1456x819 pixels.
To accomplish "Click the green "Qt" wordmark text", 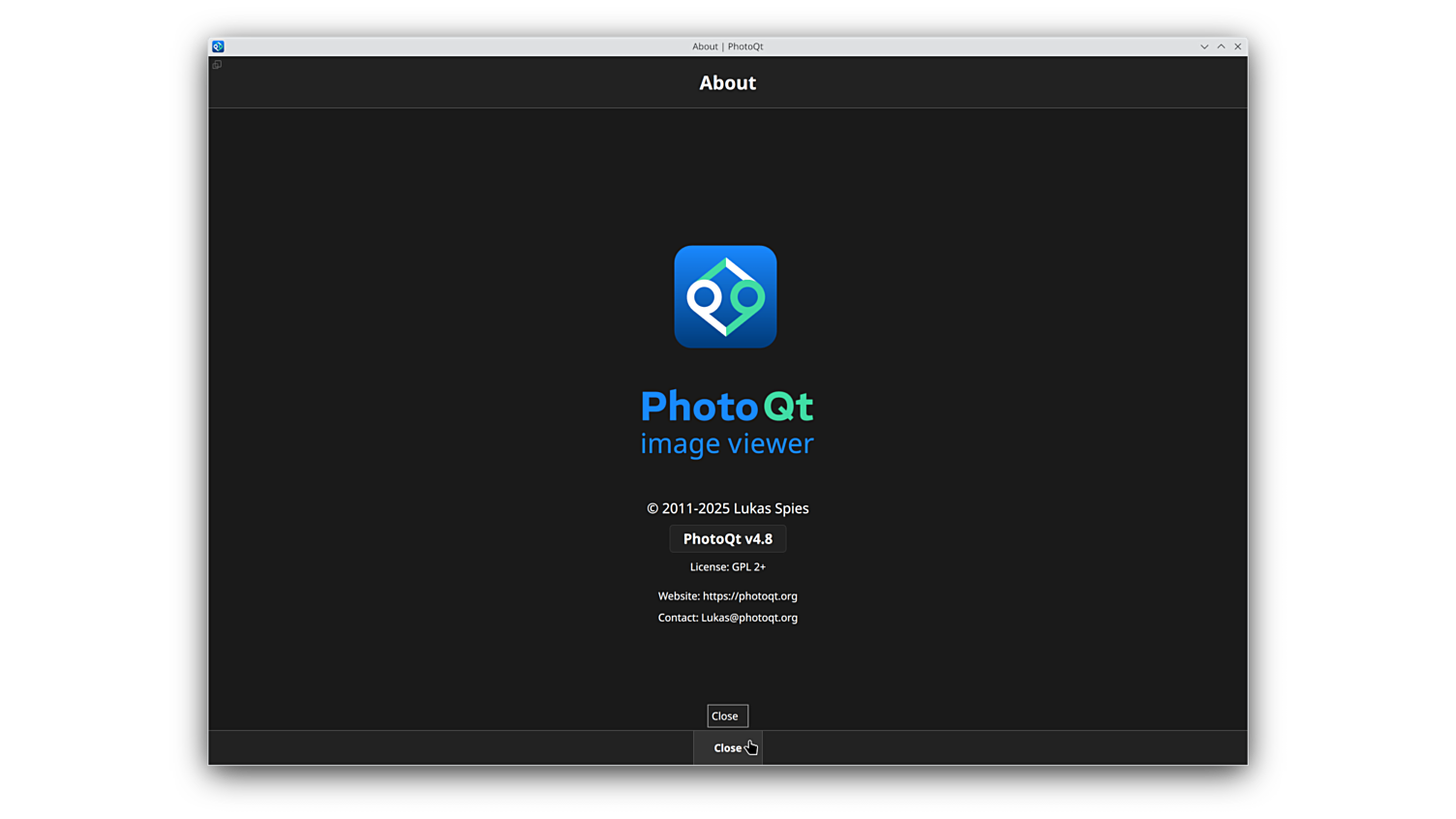I will [x=788, y=407].
